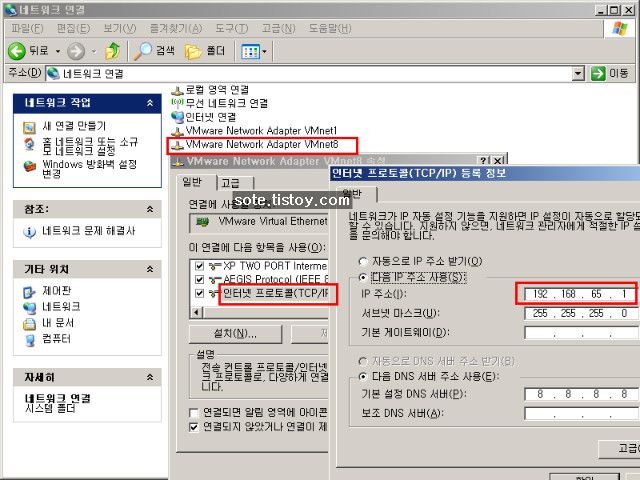This screenshot has height=480, width=640.
Task: Open the 새 연결 만들기 link
Action: tap(74, 126)
